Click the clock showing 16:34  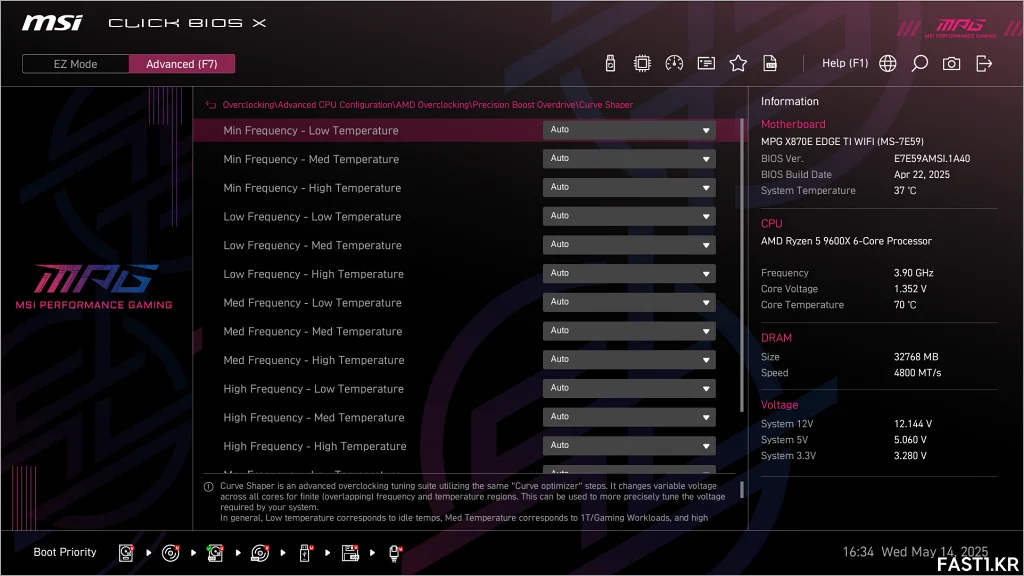click(x=858, y=552)
